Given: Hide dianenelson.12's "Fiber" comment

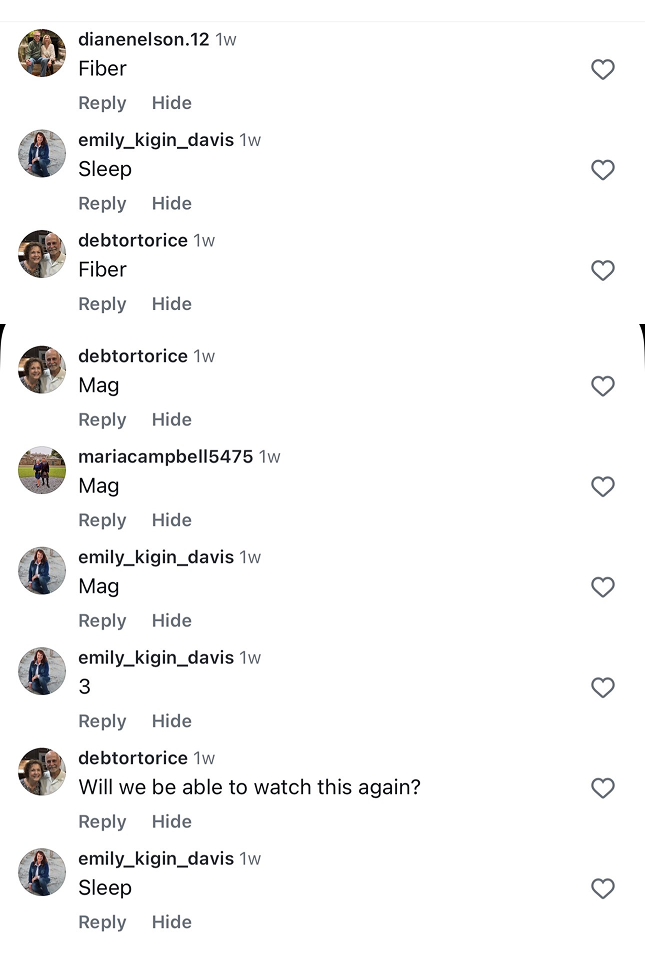Looking at the screenshot, I should point(171,103).
